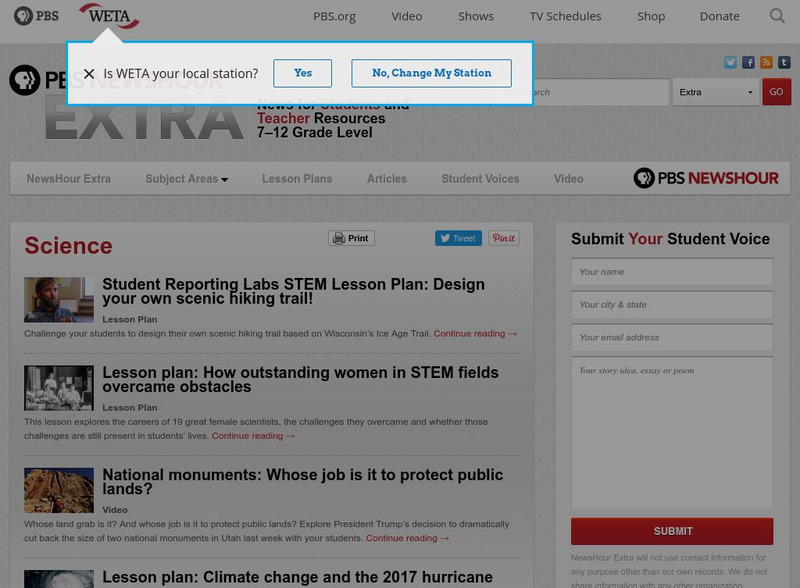Select the orange RSS feed icon
The image size is (800, 588).
click(x=766, y=62)
